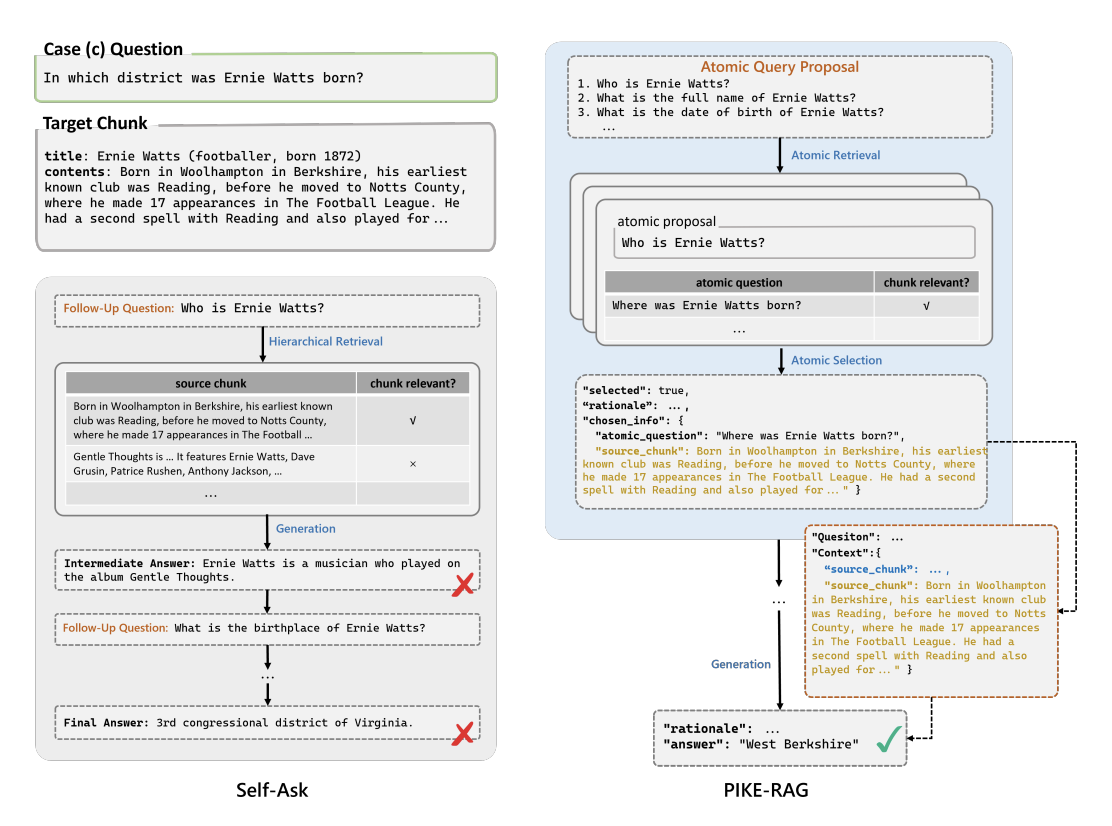This screenshot has height=826, width=1112.
Task: Select the 'Target Chunk' heading
Action: click(x=95, y=123)
